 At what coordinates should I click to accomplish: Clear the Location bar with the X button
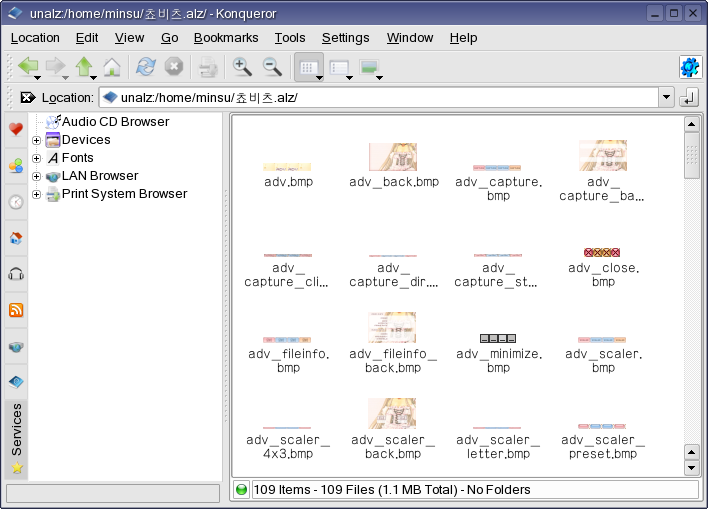coord(27,98)
